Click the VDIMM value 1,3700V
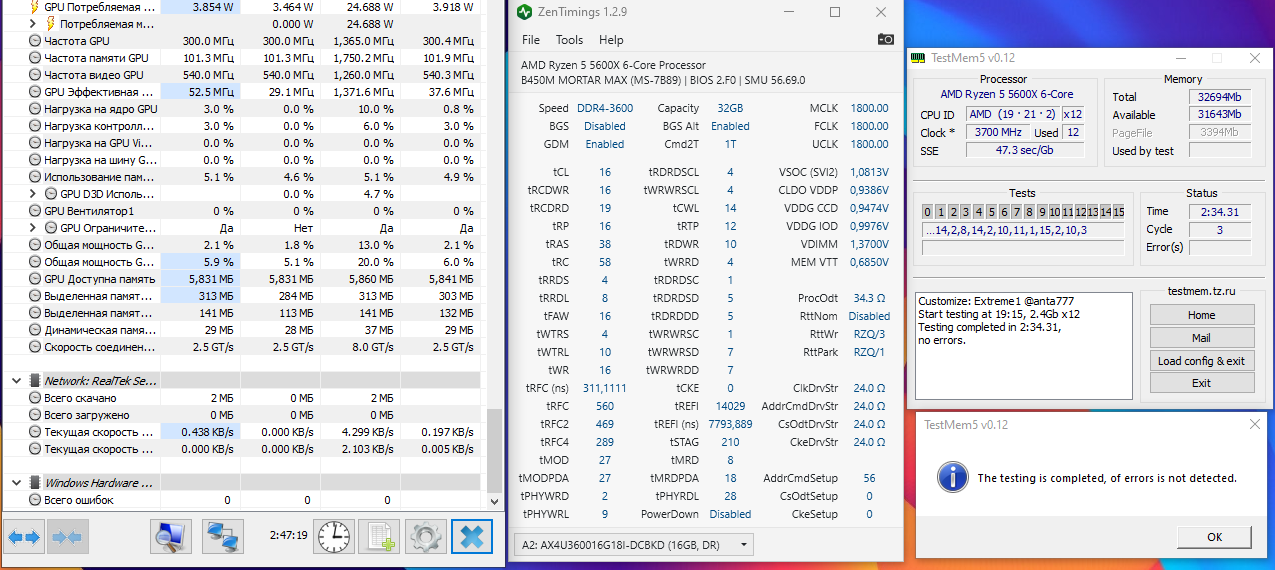 (868, 244)
